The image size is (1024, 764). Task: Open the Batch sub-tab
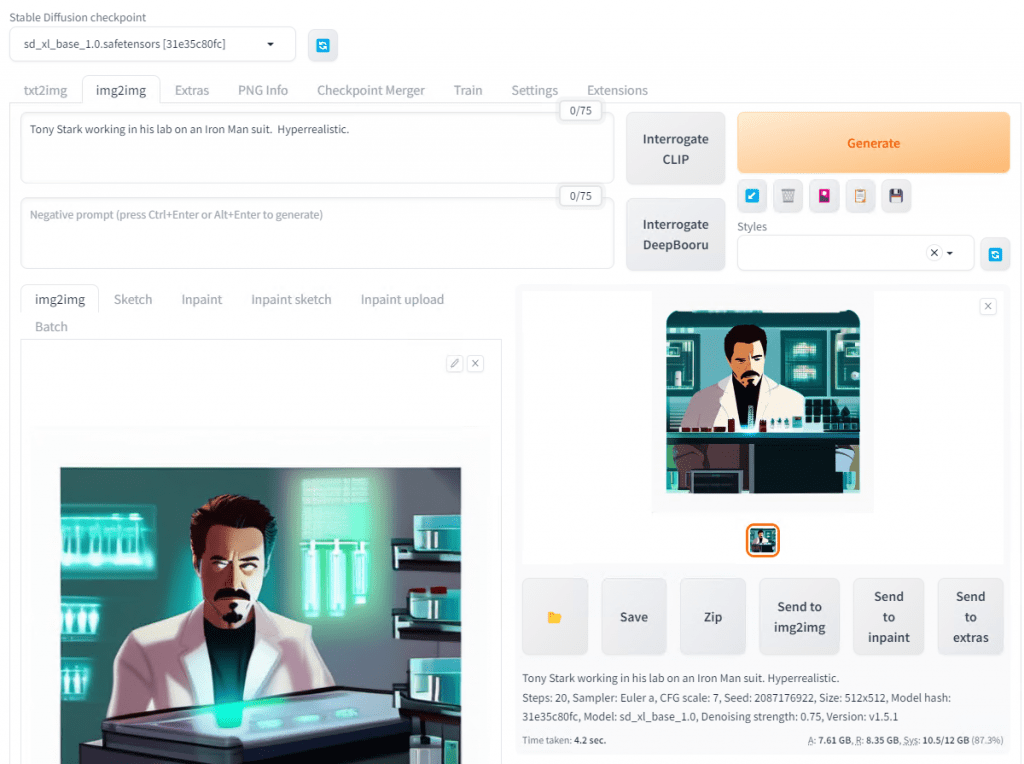pos(51,326)
